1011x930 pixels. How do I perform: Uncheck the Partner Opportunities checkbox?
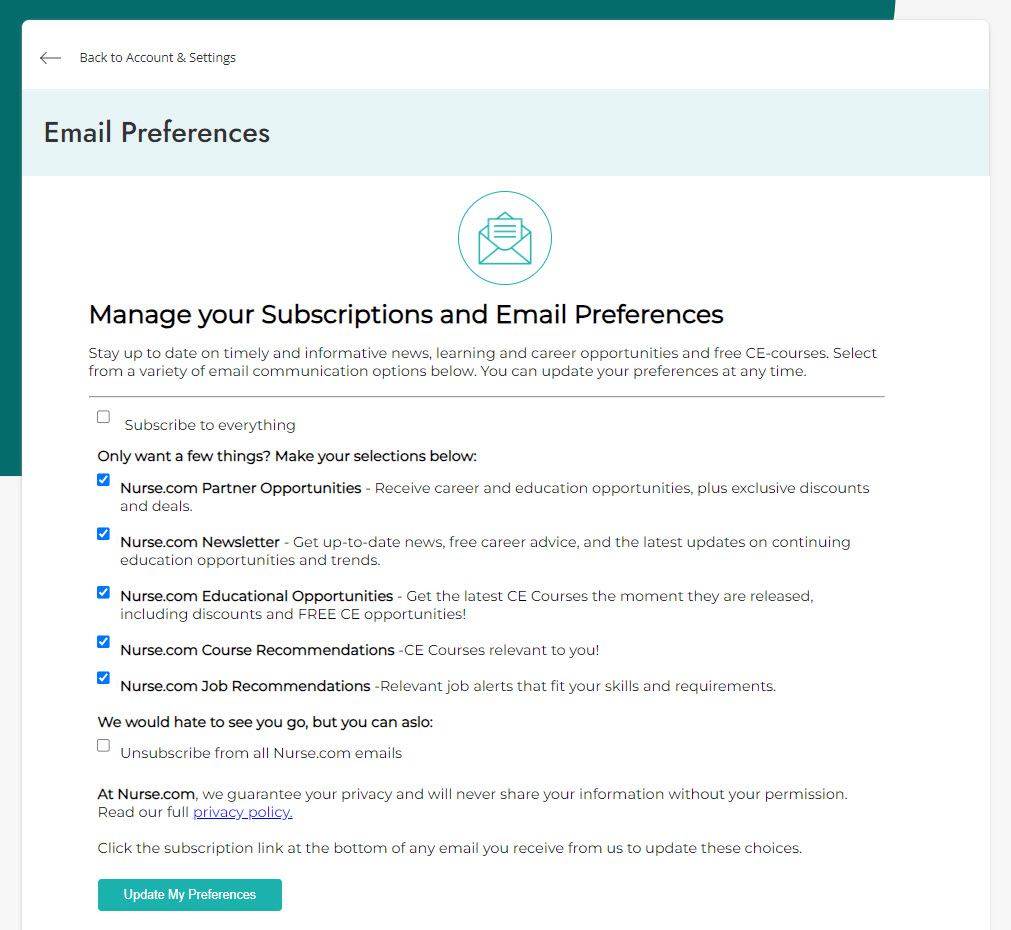point(104,480)
